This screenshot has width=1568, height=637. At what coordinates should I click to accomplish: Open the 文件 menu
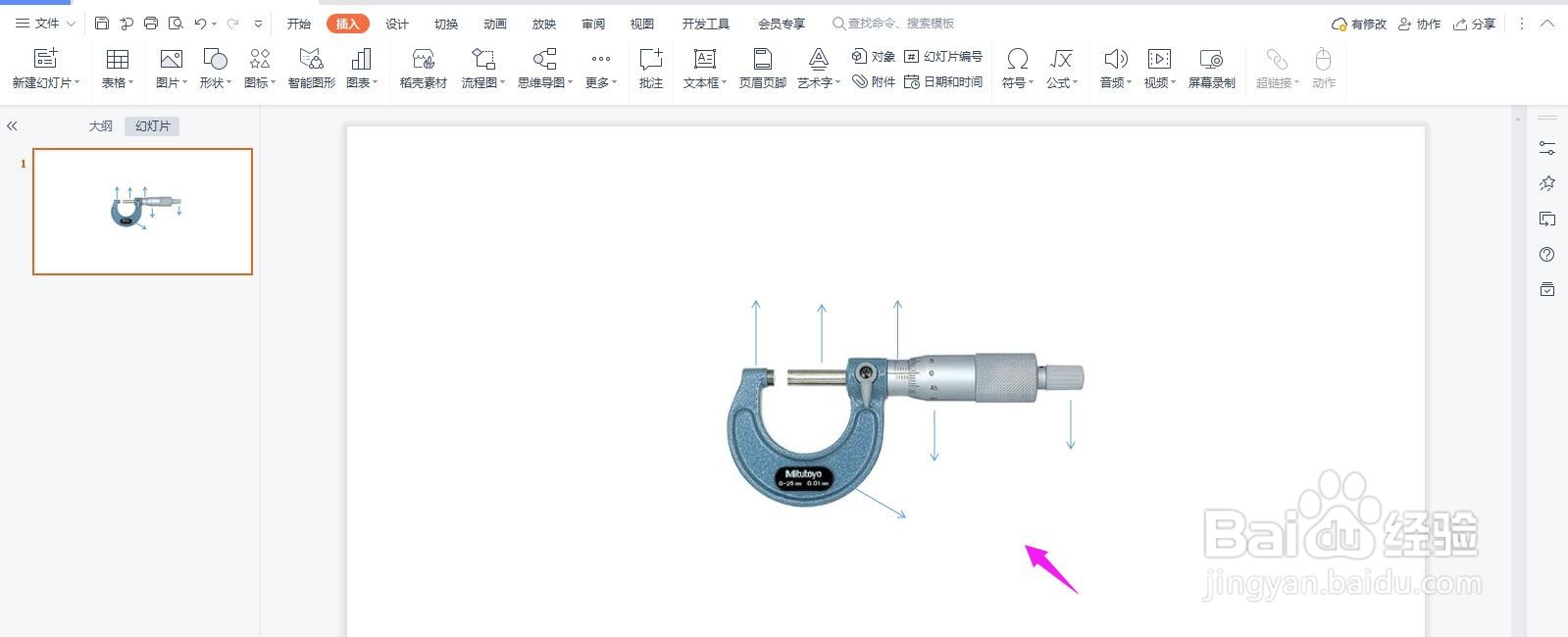(45, 24)
